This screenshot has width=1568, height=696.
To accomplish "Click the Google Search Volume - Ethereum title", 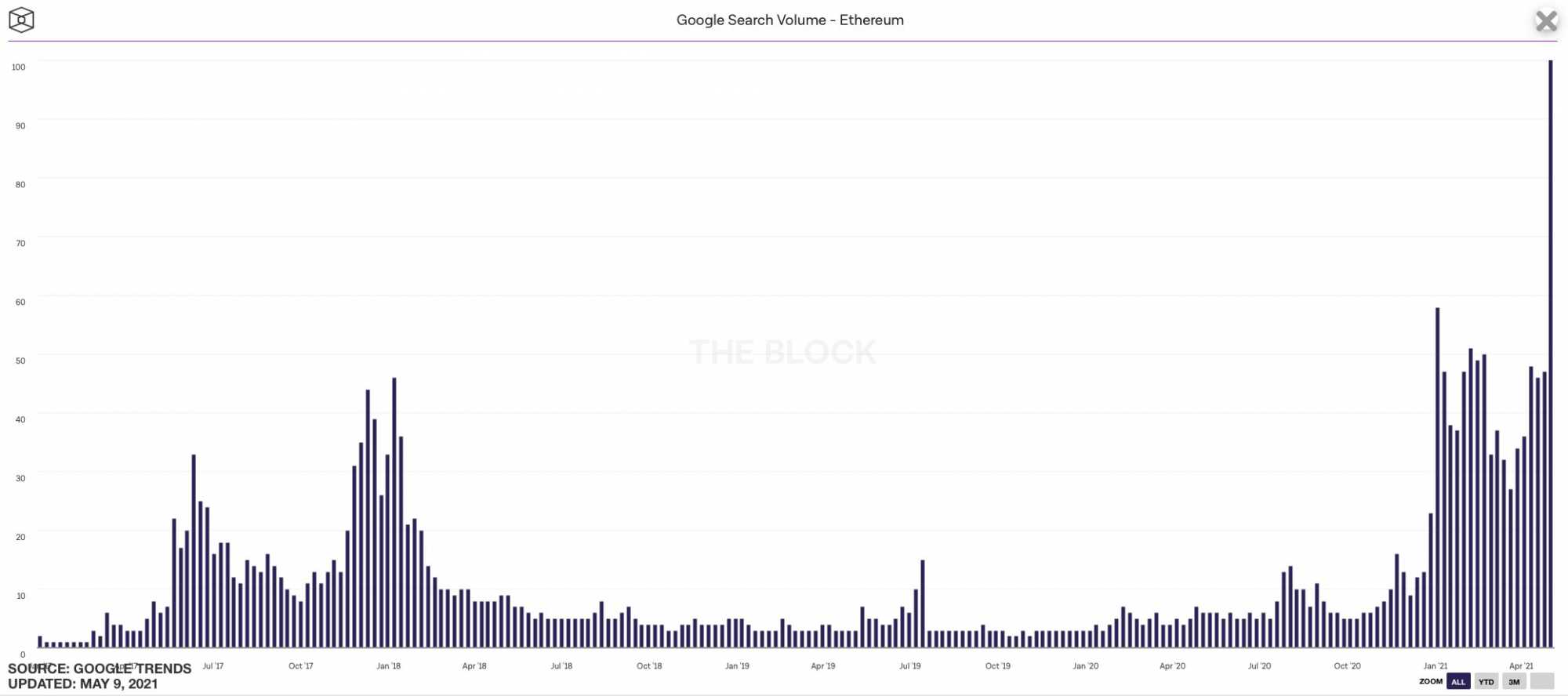I will 789,20.
